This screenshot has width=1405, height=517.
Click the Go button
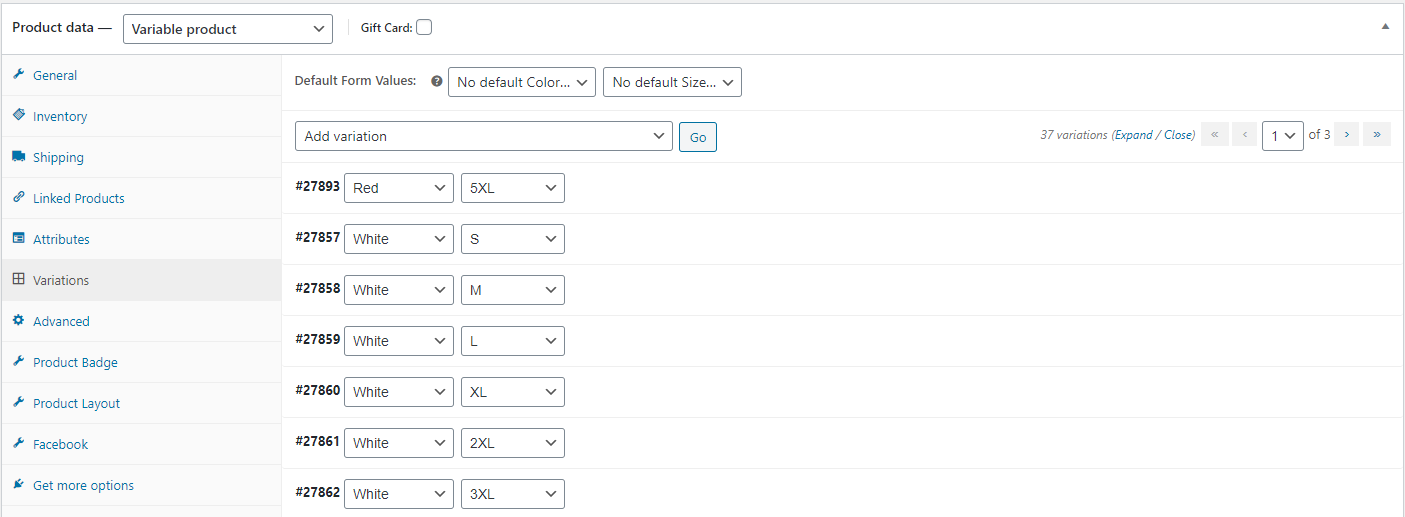point(698,137)
